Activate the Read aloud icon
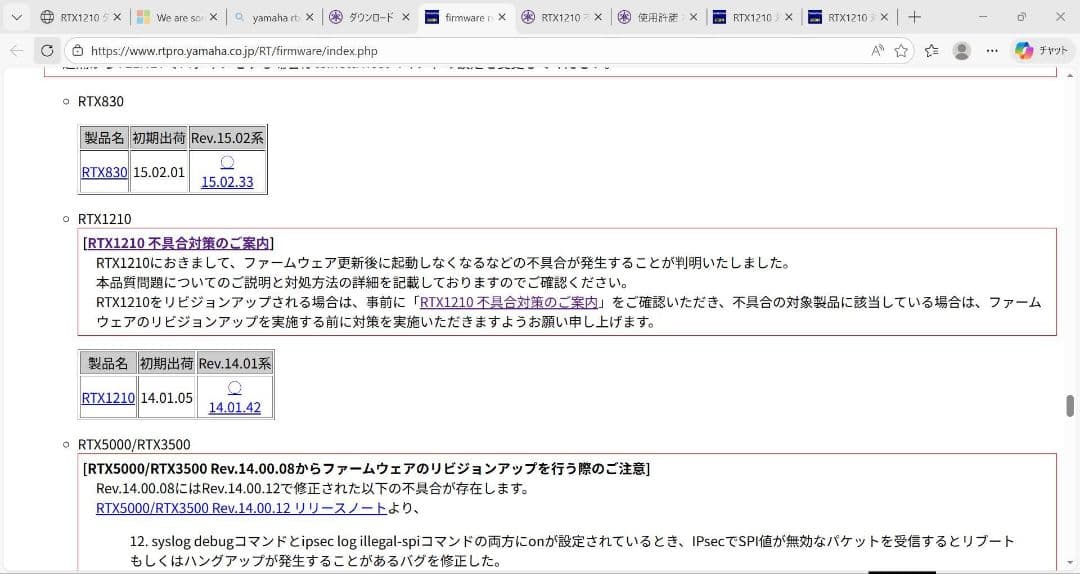1080x574 pixels. point(877,50)
